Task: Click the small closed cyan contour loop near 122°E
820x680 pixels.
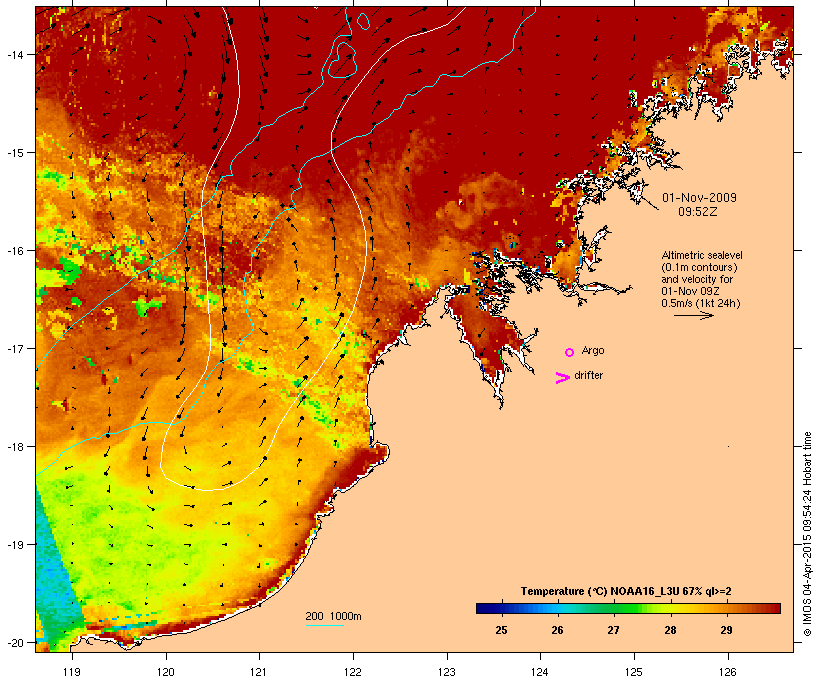Action: click(x=363, y=20)
